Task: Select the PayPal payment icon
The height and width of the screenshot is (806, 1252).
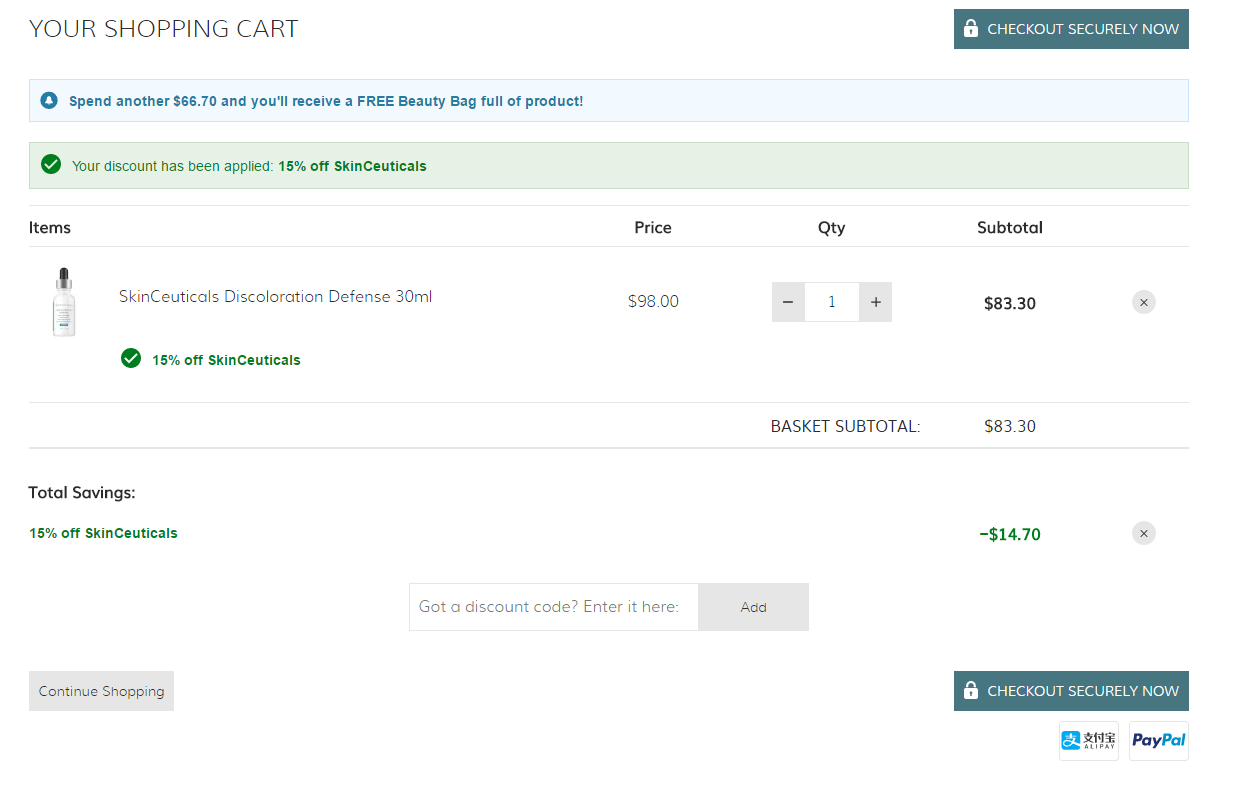Action: coord(1159,741)
